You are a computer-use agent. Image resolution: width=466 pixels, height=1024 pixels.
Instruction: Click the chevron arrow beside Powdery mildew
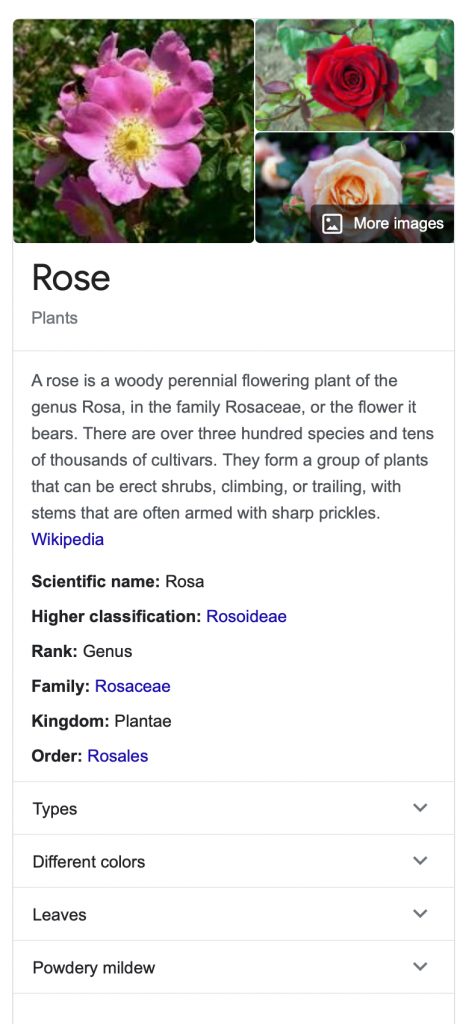(420, 967)
